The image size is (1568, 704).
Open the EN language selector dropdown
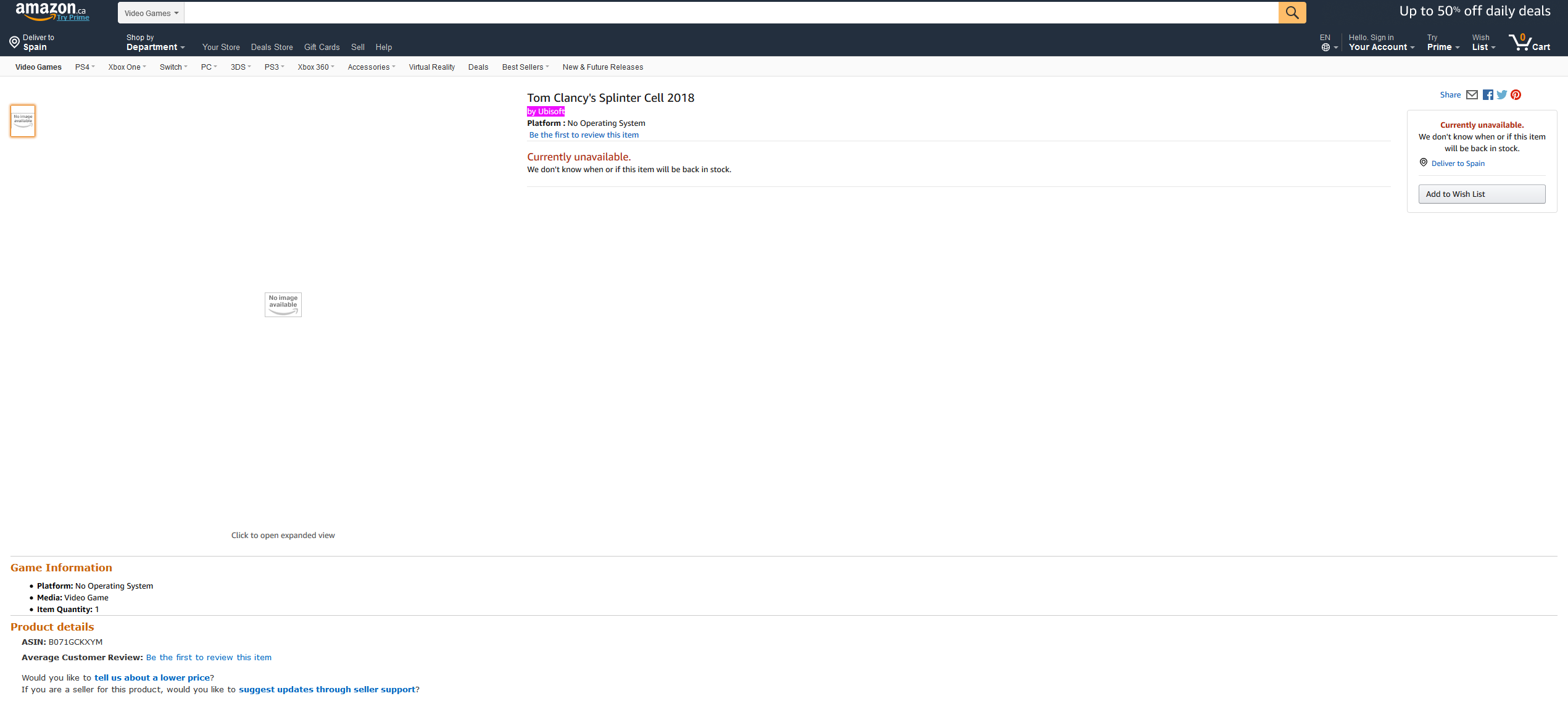tap(1328, 43)
